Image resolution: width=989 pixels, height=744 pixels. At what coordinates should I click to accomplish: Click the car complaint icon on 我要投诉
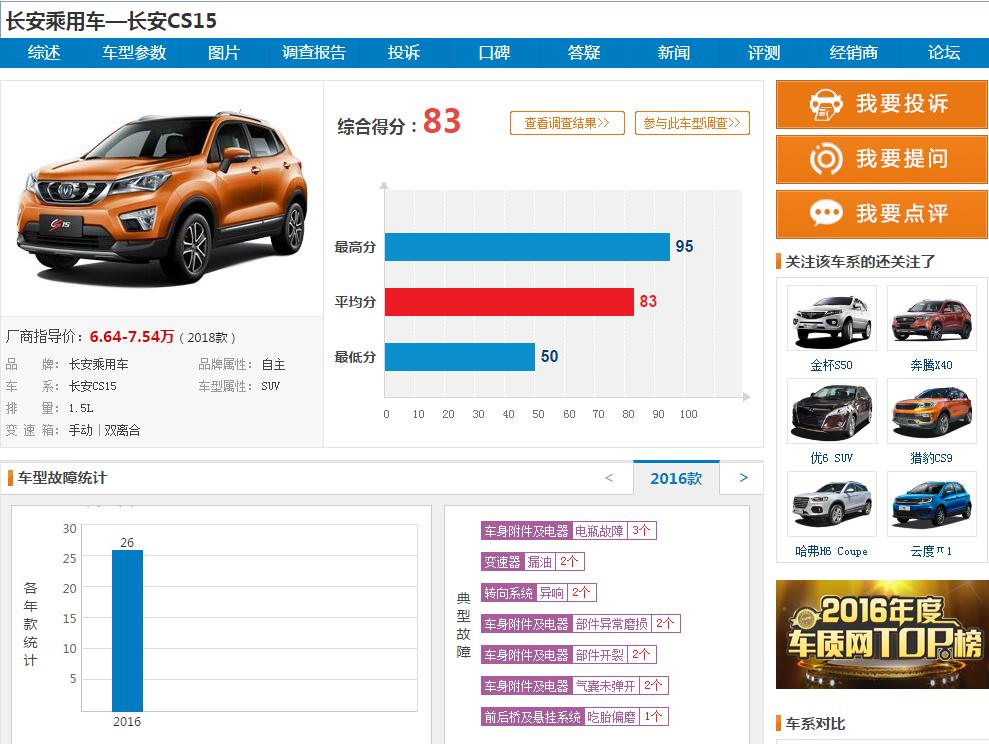pyautogui.click(x=826, y=105)
